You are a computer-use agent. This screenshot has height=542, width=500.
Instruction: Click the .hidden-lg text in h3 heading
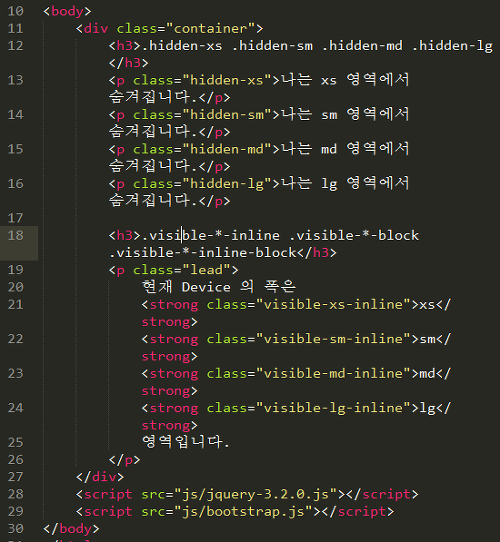[452, 46]
